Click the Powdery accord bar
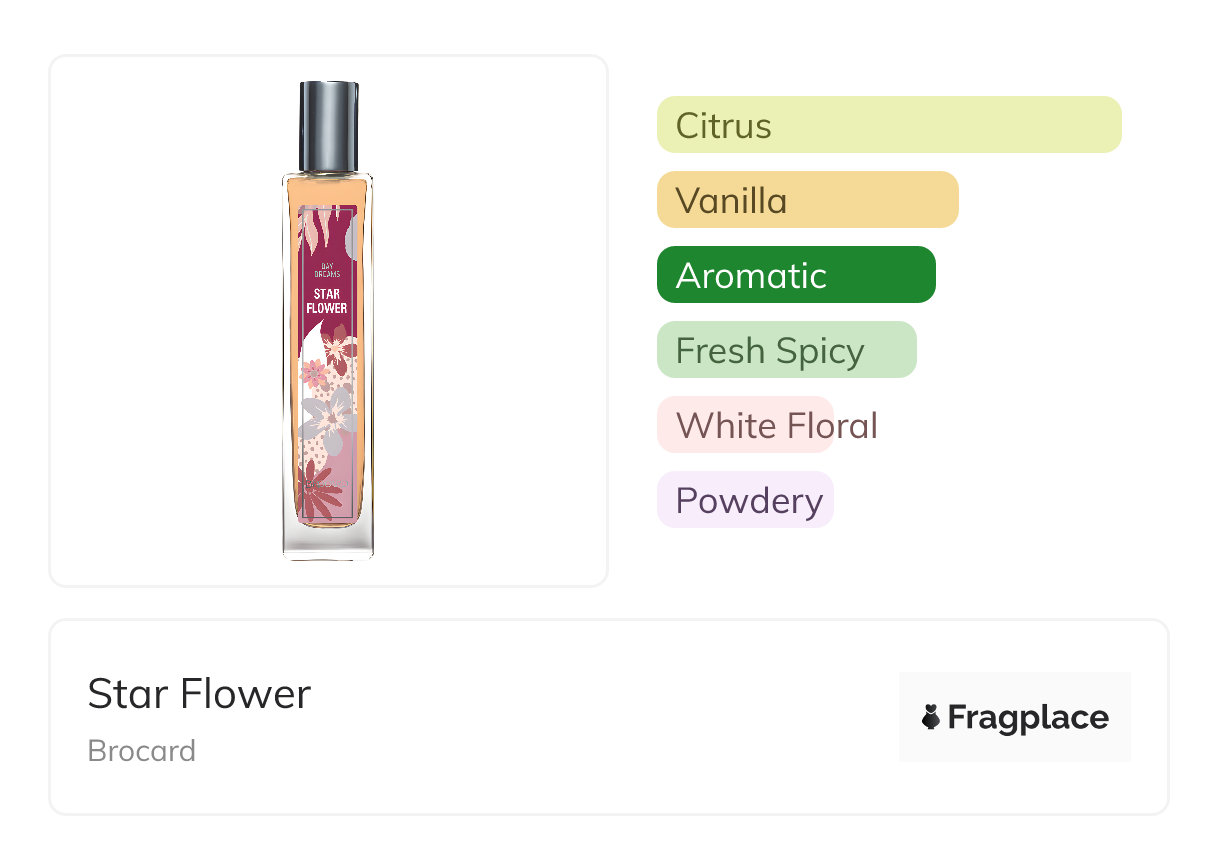 pyautogui.click(x=745, y=500)
